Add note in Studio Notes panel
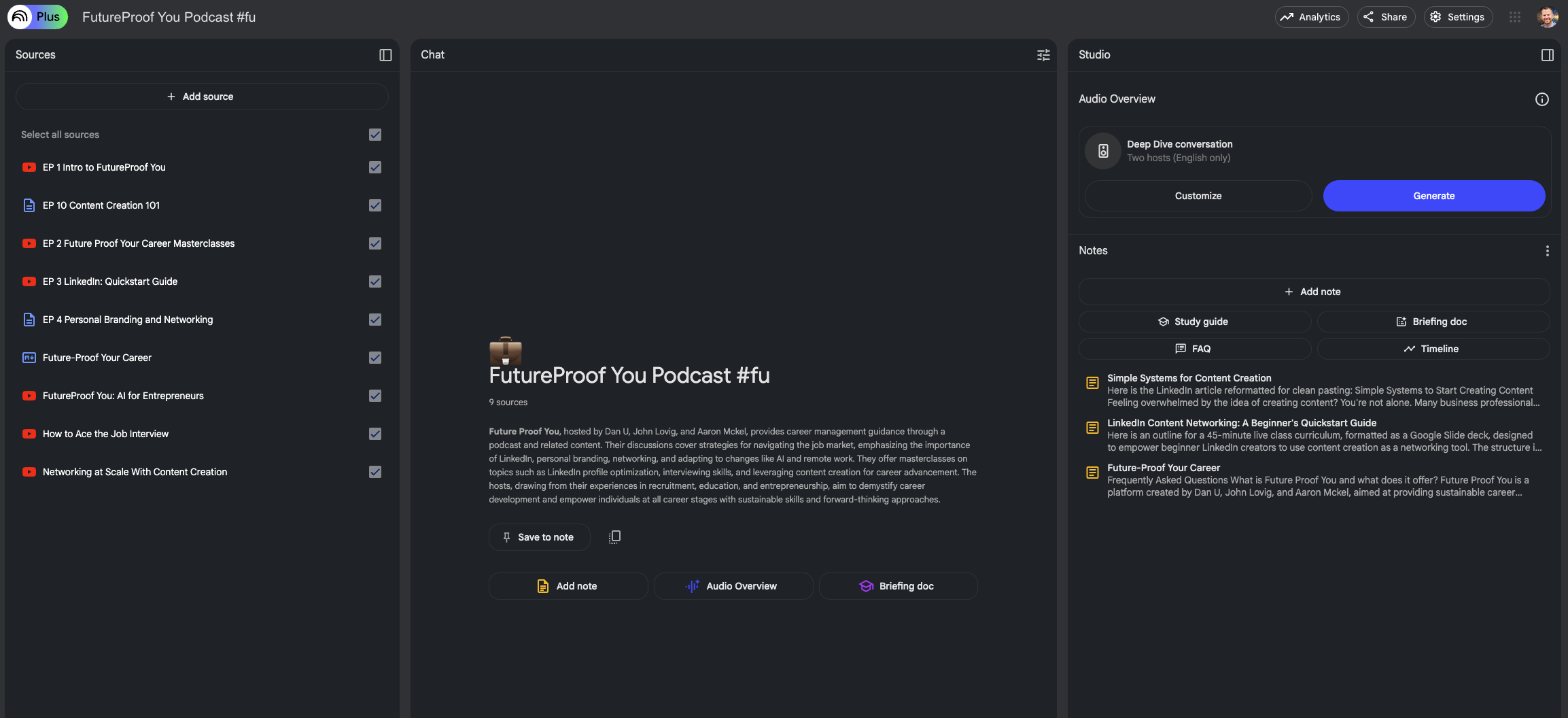The width and height of the screenshot is (1568, 718). click(1314, 292)
